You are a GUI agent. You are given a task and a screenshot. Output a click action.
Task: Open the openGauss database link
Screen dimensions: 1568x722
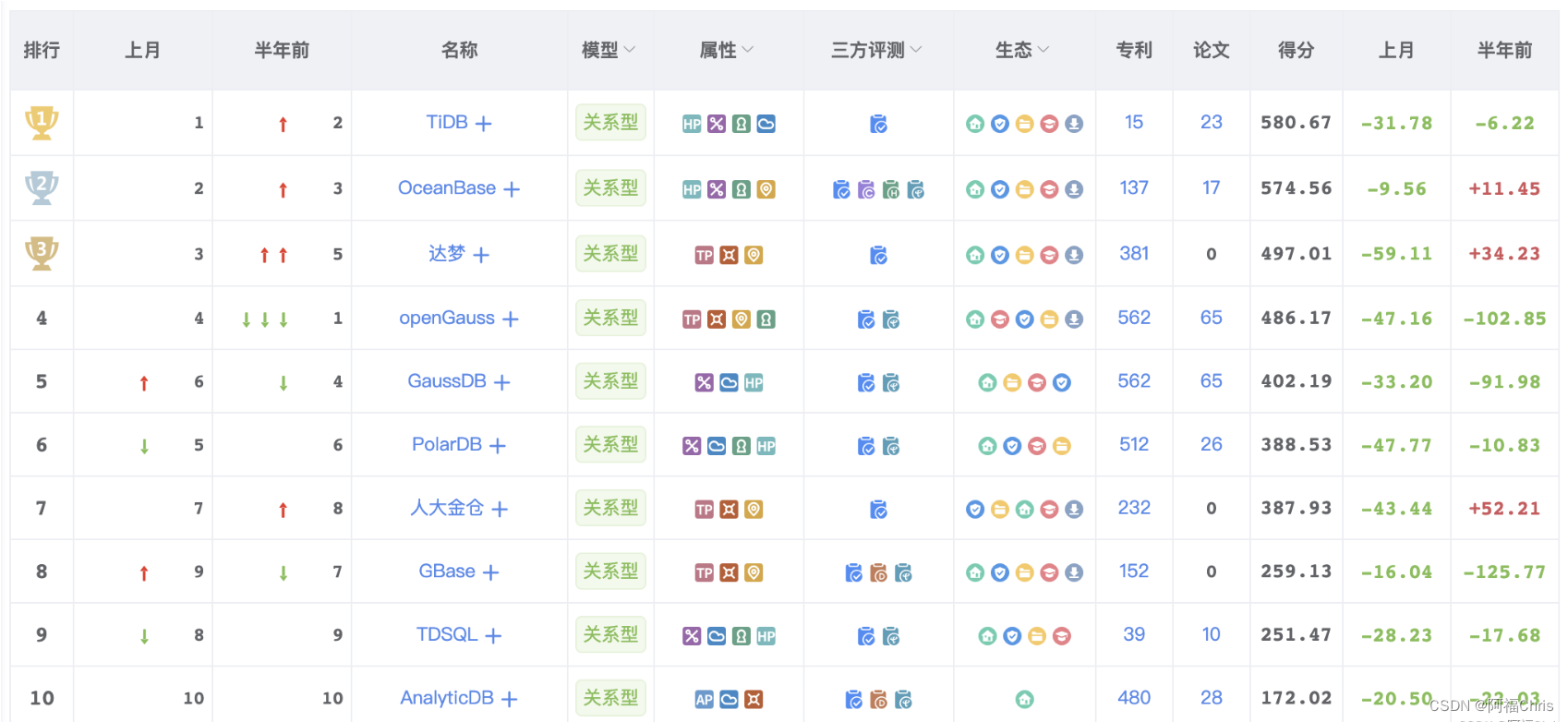[x=447, y=319]
